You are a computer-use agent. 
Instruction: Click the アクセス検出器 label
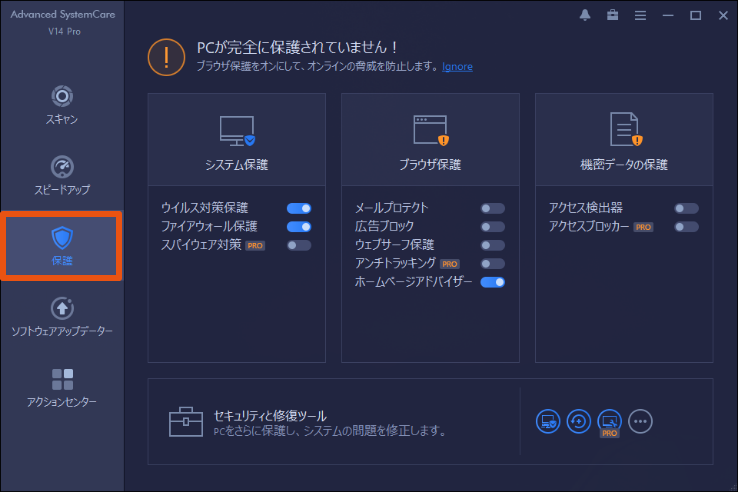[x=586, y=208]
